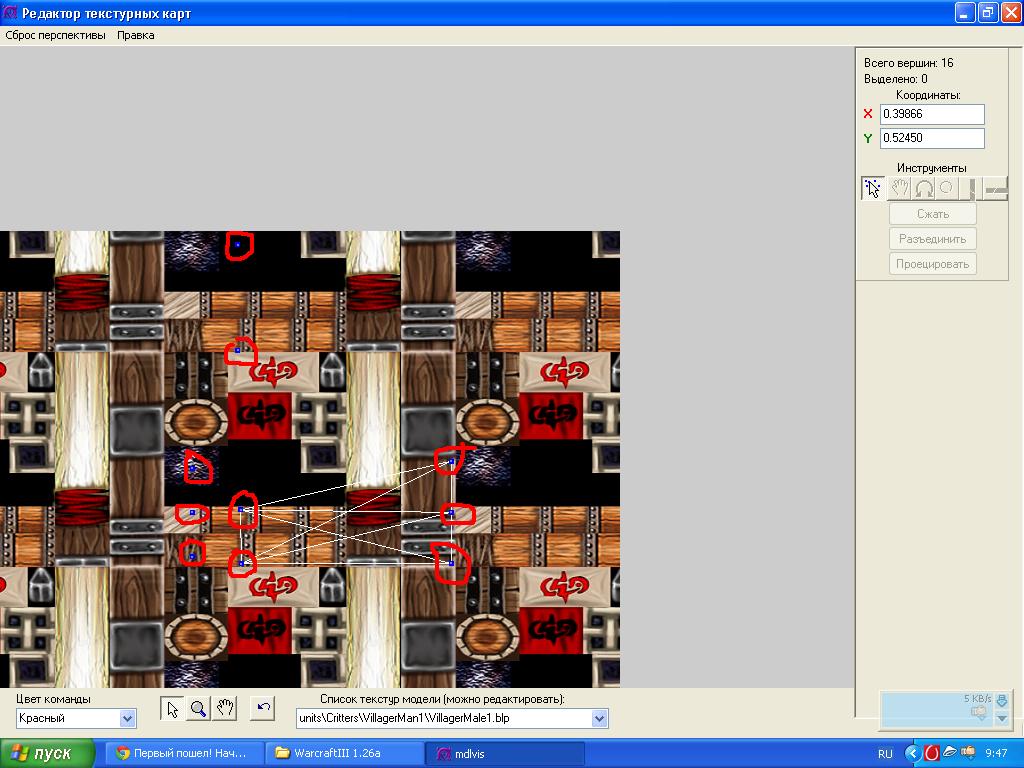Click the undo arrow button
Image resolution: width=1024 pixels, height=768 pixels.
pyautogui.click(x=263, y=709)
